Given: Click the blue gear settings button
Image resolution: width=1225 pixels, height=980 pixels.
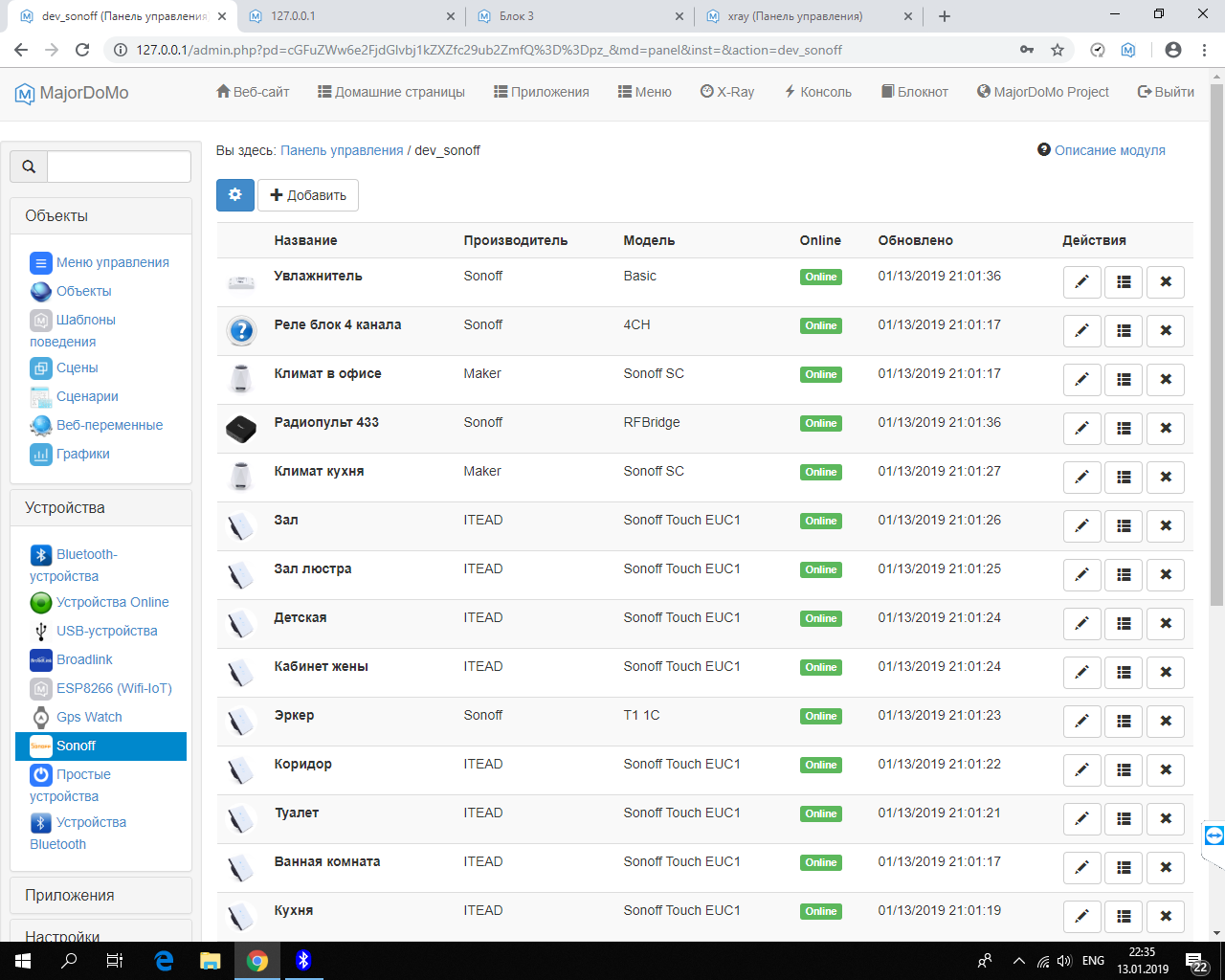Looking at the screenshot, I should [235, 195].
